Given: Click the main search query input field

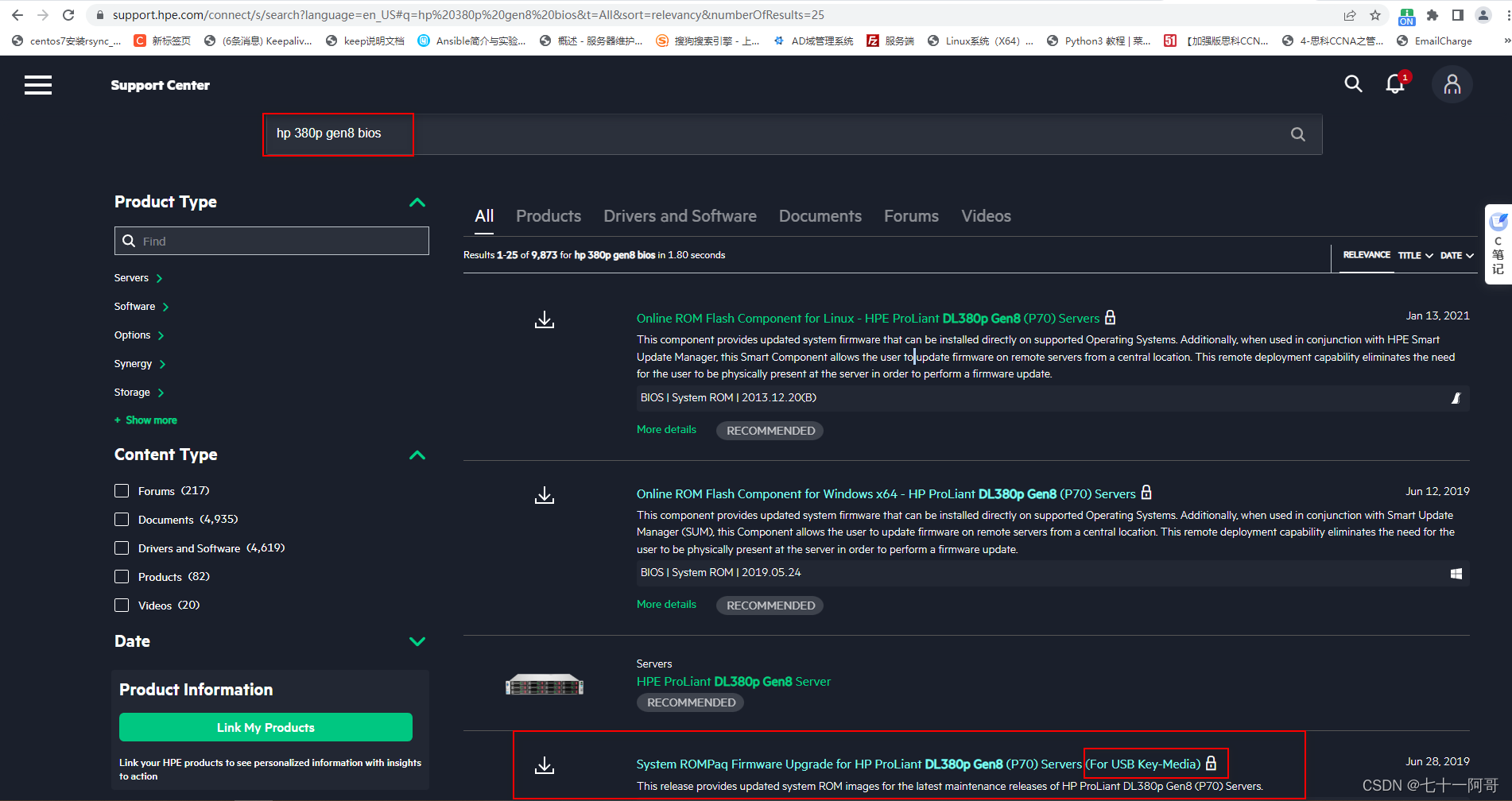Looking at the screenshot, I should [x=793, y=134].
